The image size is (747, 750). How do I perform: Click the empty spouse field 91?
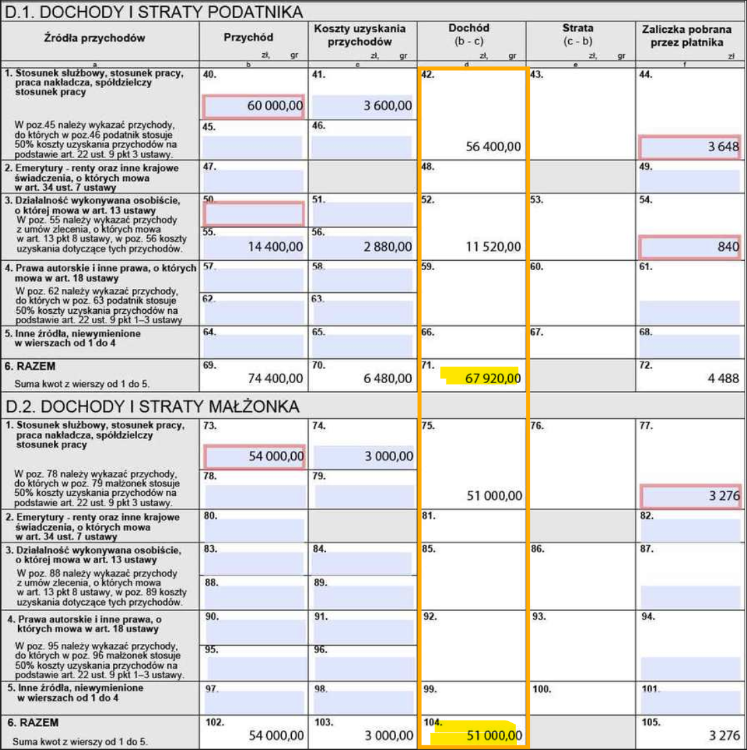tap(364, 632)
